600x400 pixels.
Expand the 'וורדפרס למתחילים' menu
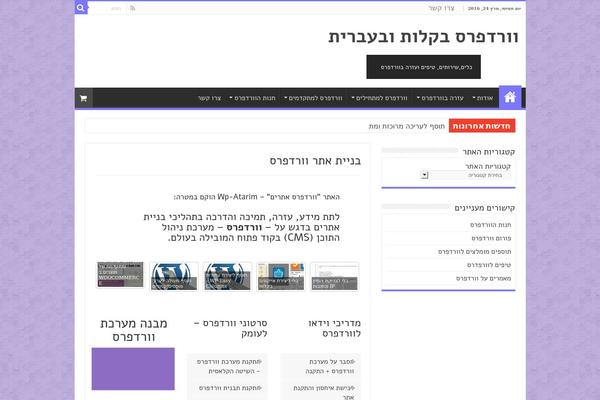[380, 98]
